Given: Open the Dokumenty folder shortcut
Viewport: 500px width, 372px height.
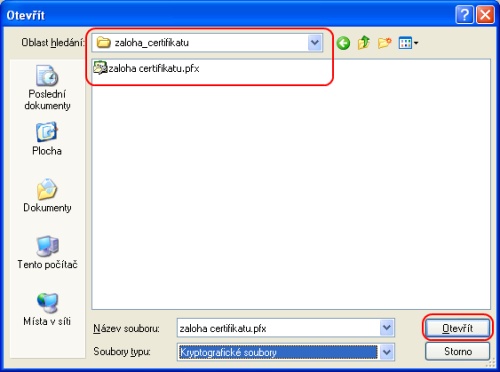Looking at the screenshot, I should point(47,196).
